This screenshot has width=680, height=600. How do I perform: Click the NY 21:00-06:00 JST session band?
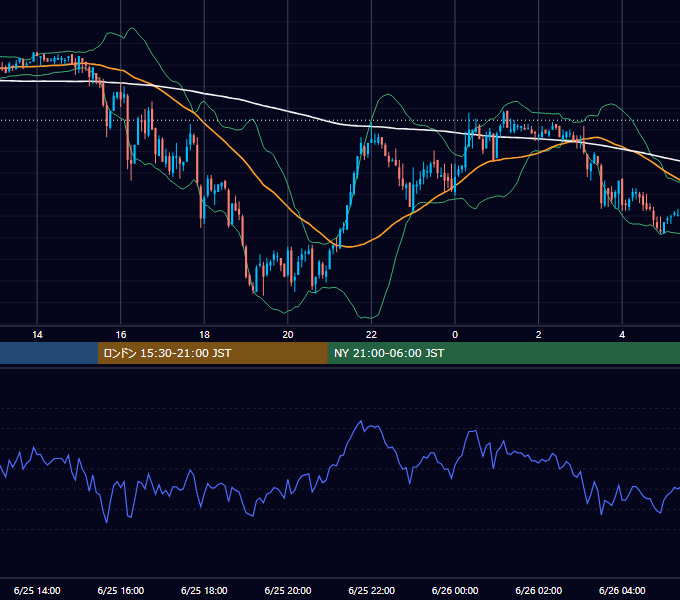[503, 353]
